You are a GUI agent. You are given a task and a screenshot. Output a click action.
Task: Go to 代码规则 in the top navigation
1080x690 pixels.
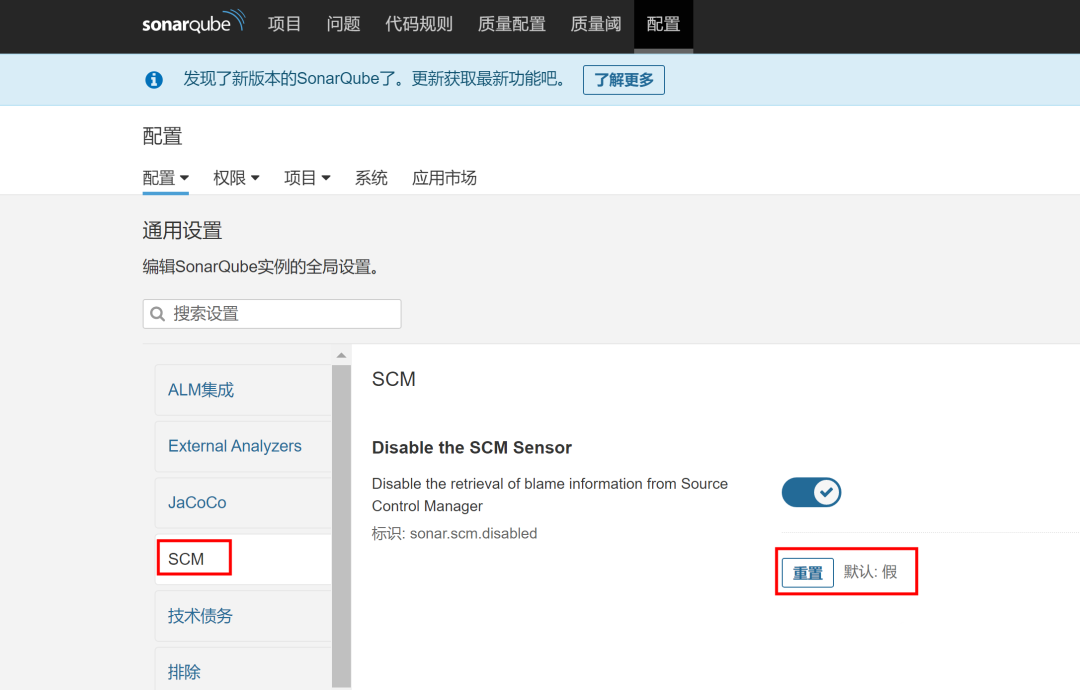tap(419, 24)
